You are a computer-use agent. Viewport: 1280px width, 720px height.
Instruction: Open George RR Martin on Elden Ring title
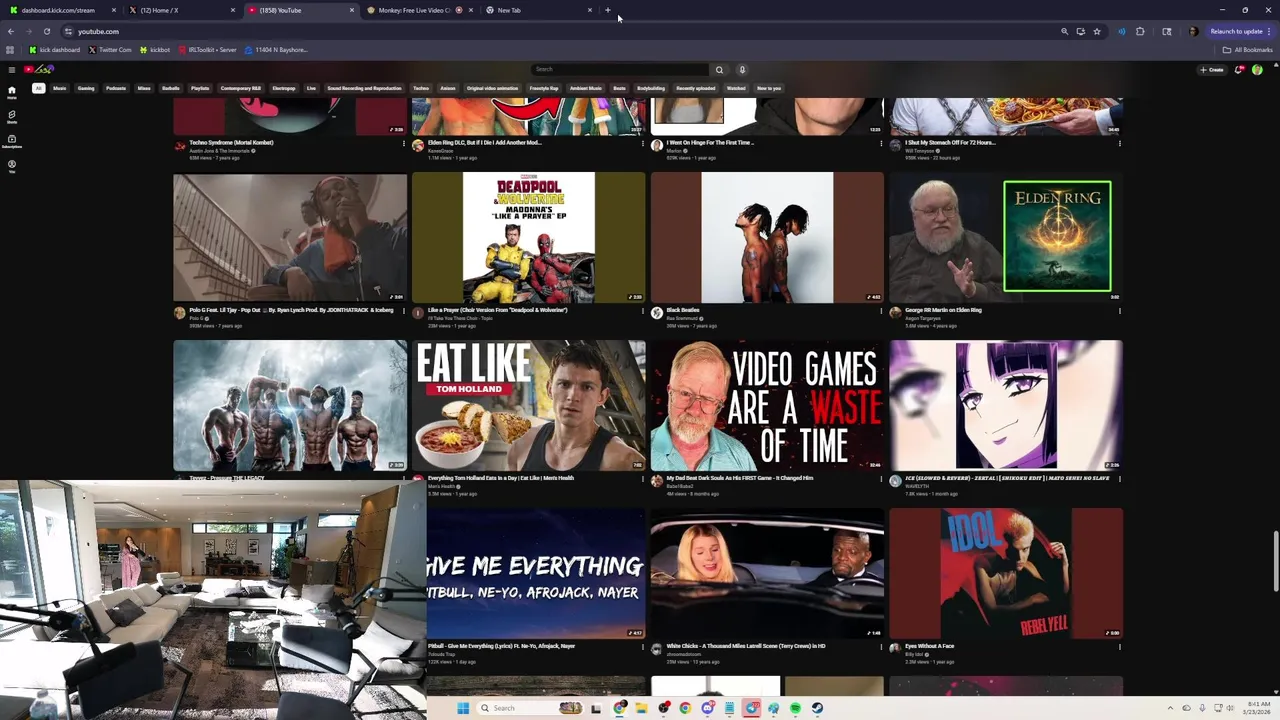coord(943,310)
